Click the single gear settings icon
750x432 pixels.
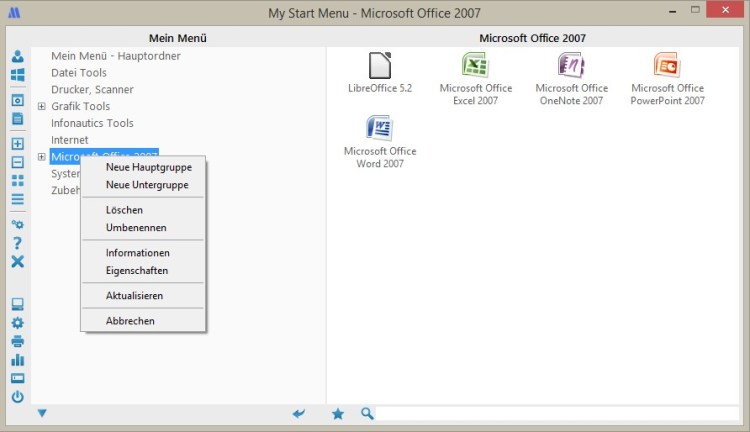point(18,323)
